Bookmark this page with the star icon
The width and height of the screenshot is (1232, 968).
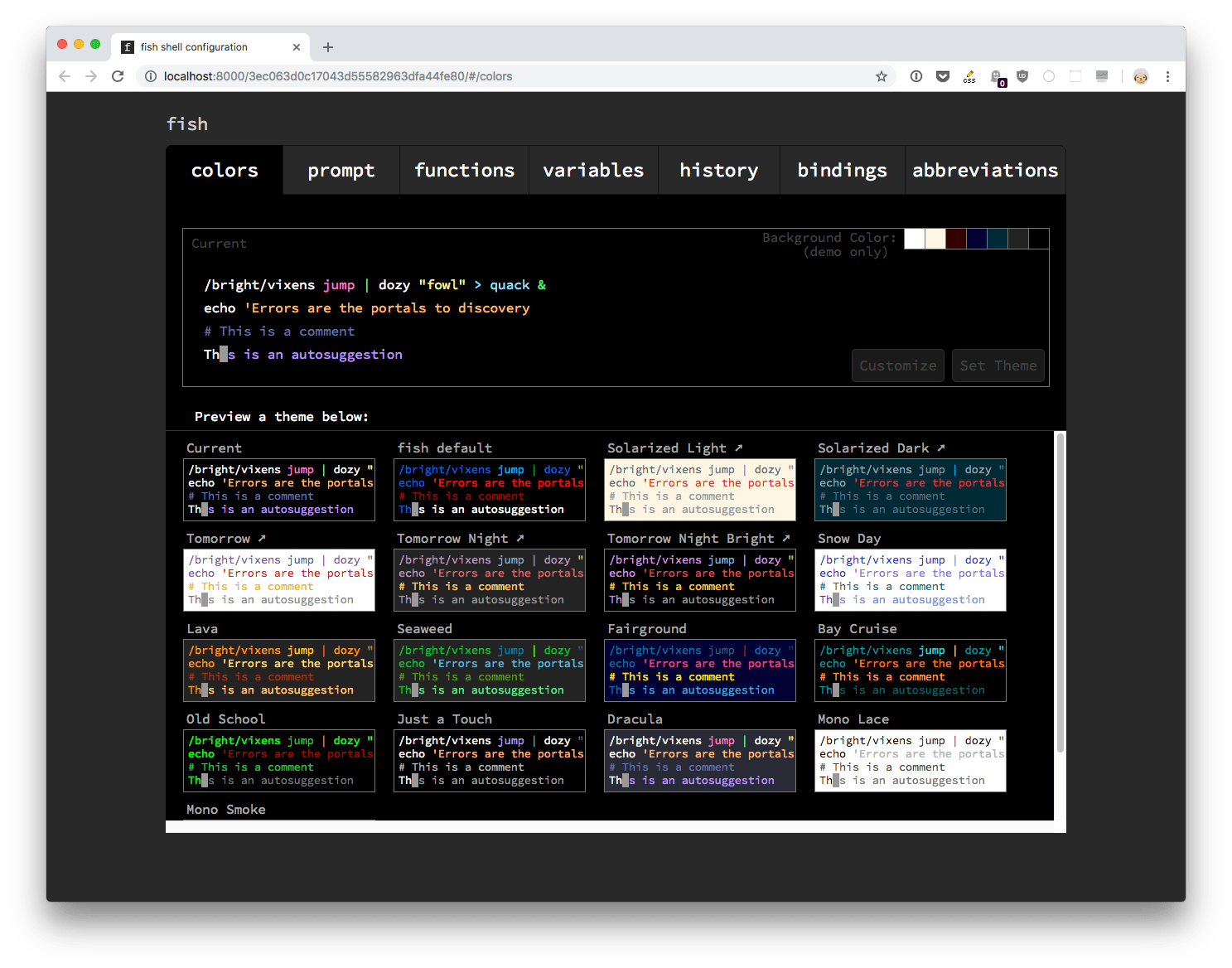pyautogui.click(x=882, y=76)
